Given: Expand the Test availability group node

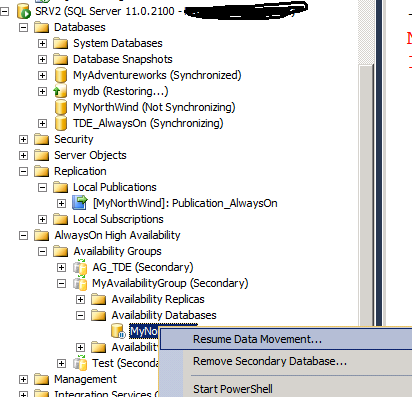Looking at the screenshot, I should tap(61, 363).
